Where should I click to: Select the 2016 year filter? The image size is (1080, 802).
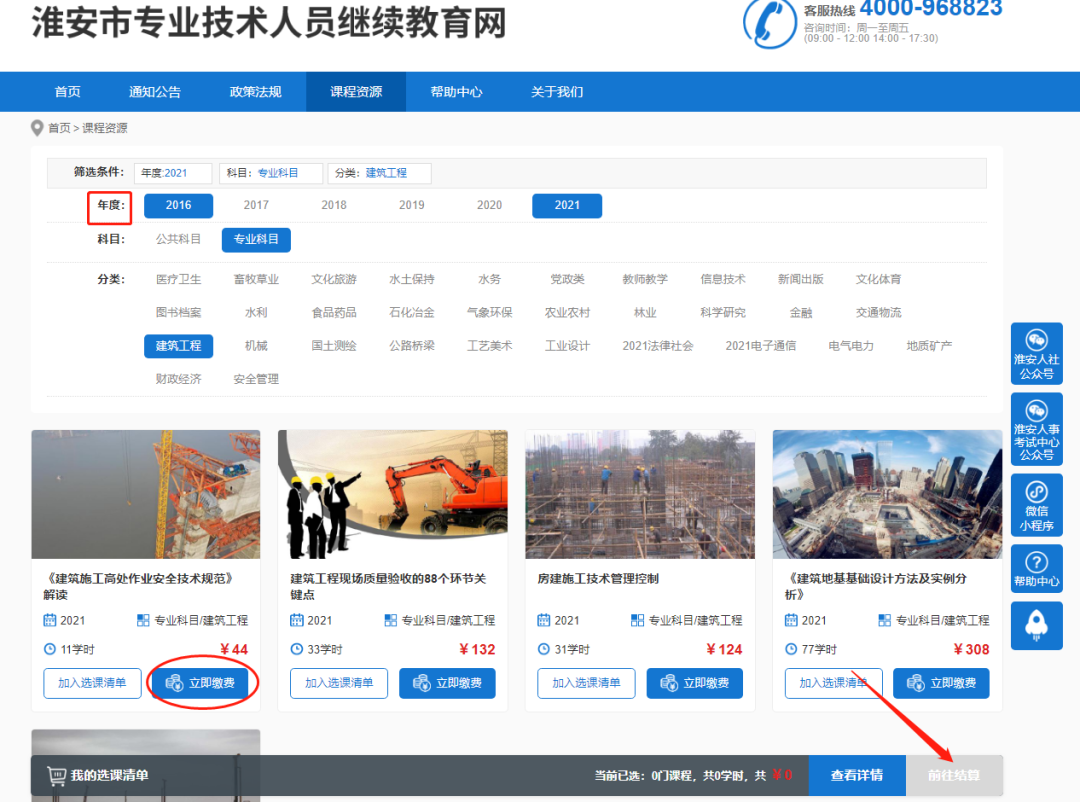click(x=178, y=205)
